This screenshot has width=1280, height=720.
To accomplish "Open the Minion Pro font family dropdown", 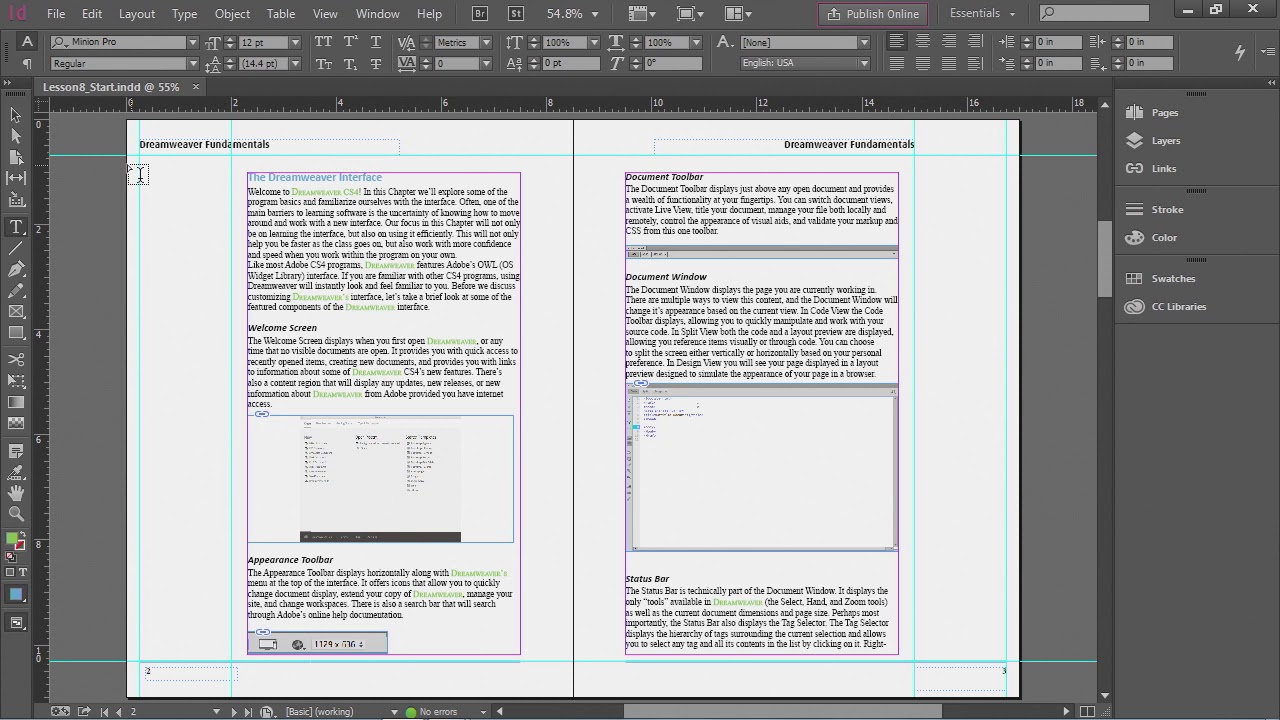I will (192, 43).
